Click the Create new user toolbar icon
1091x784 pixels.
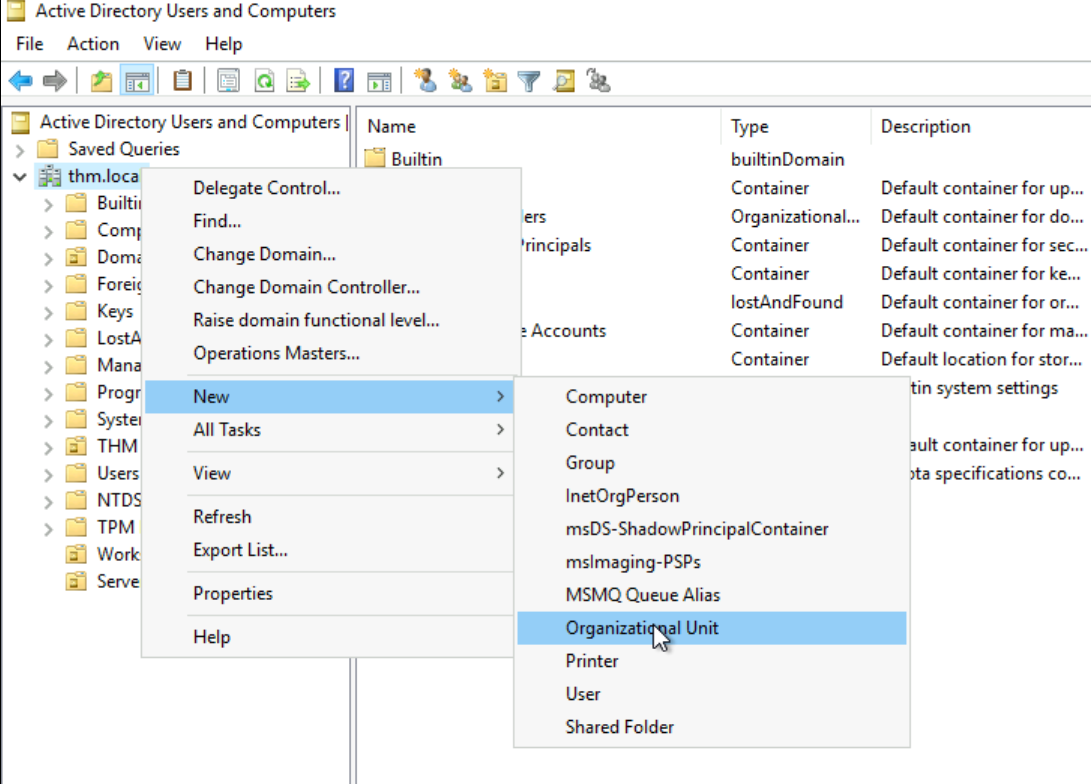coord(426,81)
